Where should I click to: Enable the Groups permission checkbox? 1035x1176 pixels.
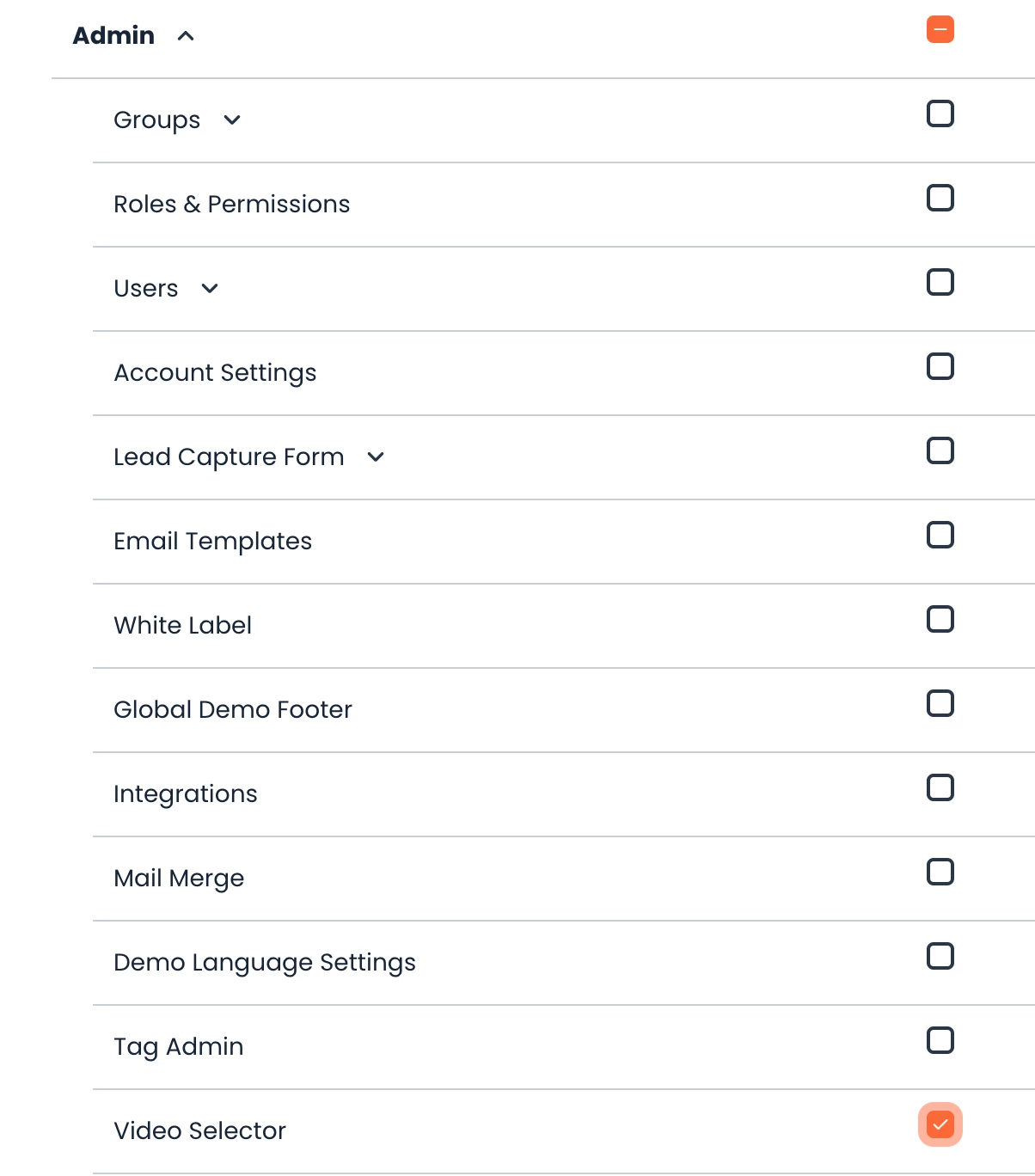coord(940,113)
